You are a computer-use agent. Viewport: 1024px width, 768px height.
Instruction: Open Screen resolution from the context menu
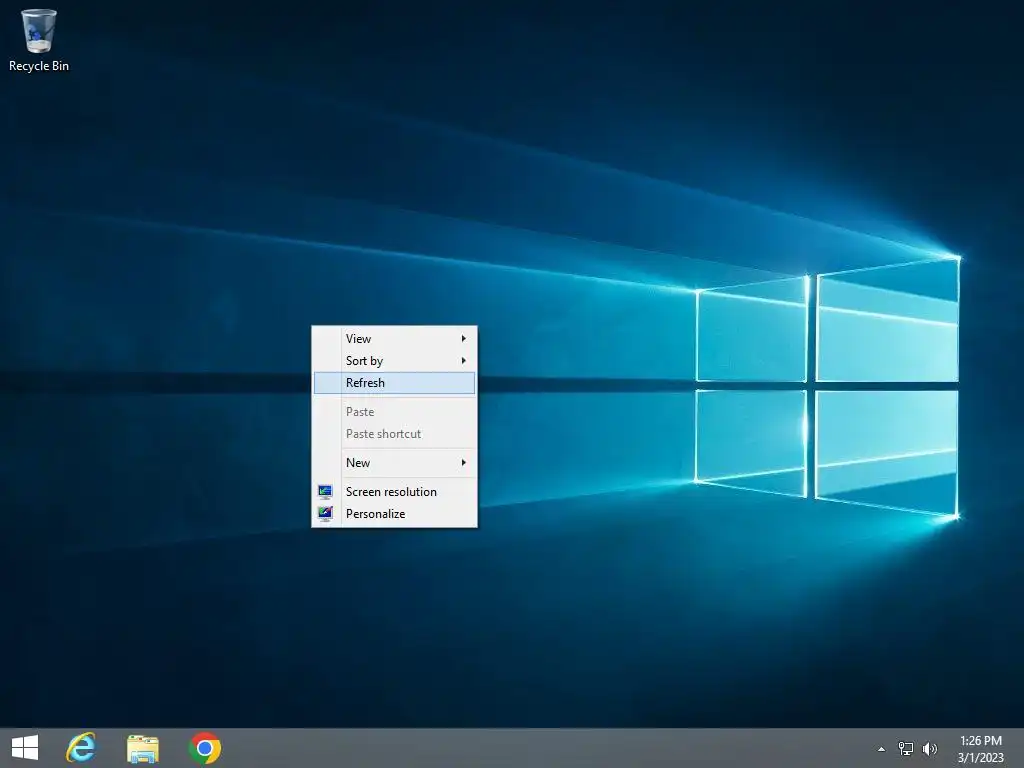pos(394,492)
